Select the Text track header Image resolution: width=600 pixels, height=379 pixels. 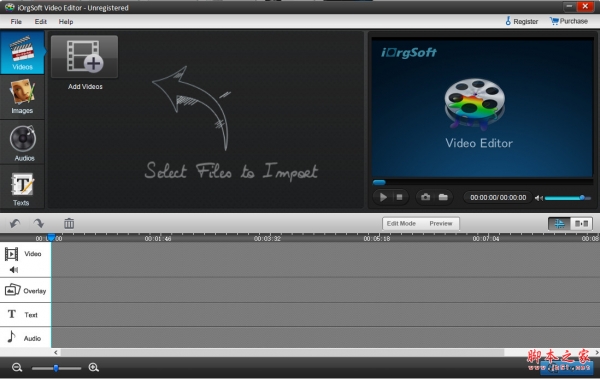(25, 315)
